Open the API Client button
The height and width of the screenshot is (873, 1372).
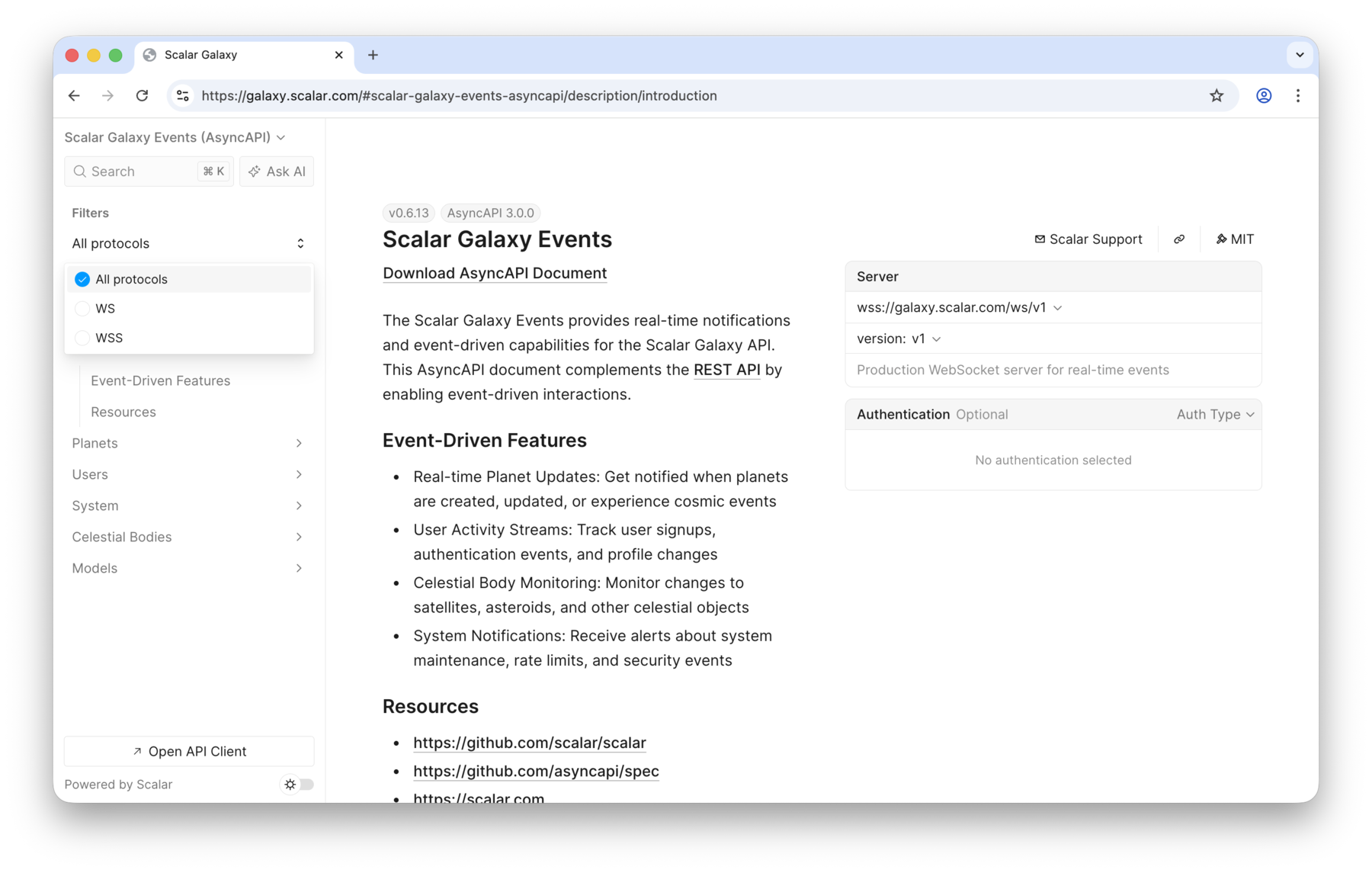(x=189, y=751)
